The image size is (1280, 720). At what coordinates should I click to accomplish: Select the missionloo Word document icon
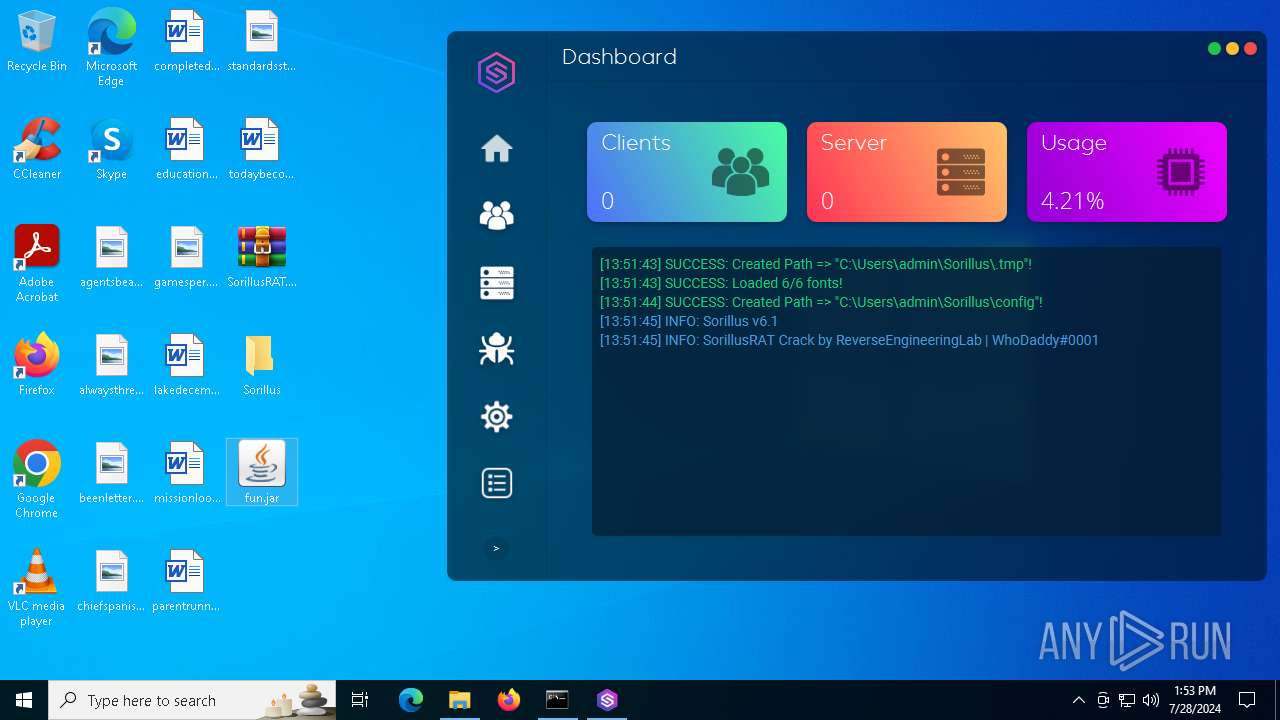(x=186, y=472)
